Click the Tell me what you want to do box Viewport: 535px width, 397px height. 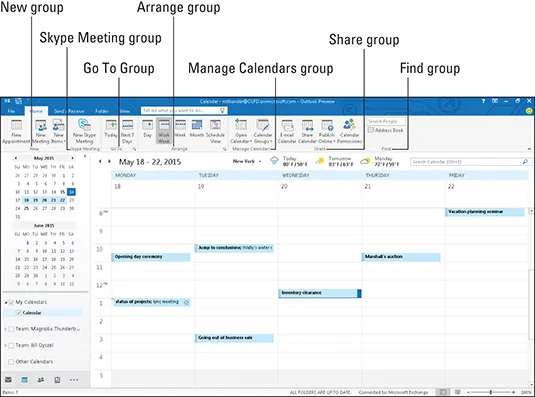(x=184, y=111)
